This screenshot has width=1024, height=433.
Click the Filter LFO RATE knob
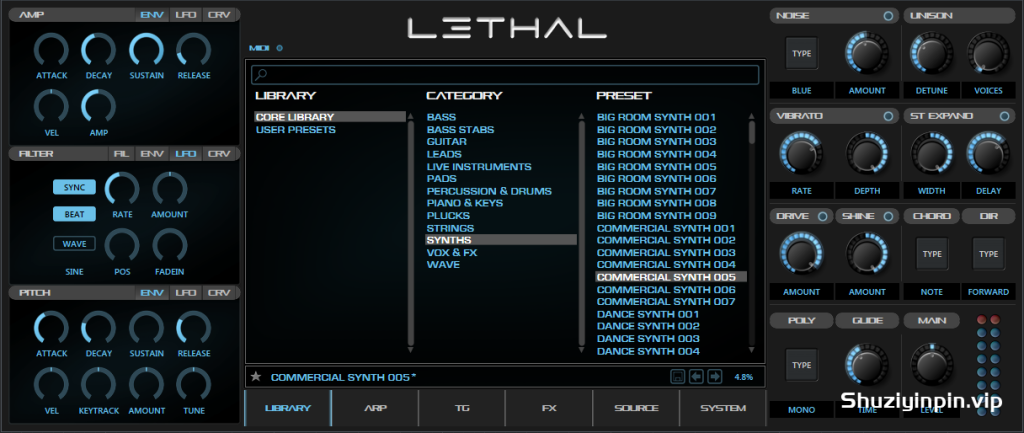122,189
